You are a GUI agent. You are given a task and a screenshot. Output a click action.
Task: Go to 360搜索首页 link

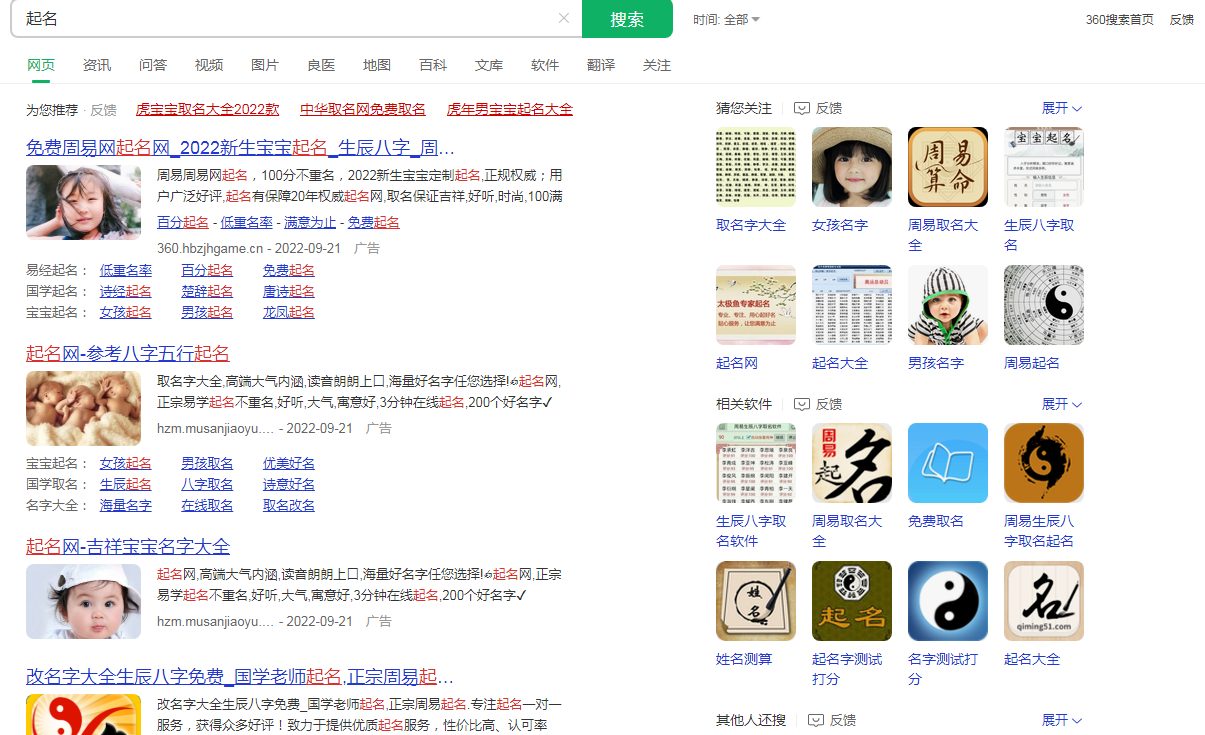(x=1119, y=19)
